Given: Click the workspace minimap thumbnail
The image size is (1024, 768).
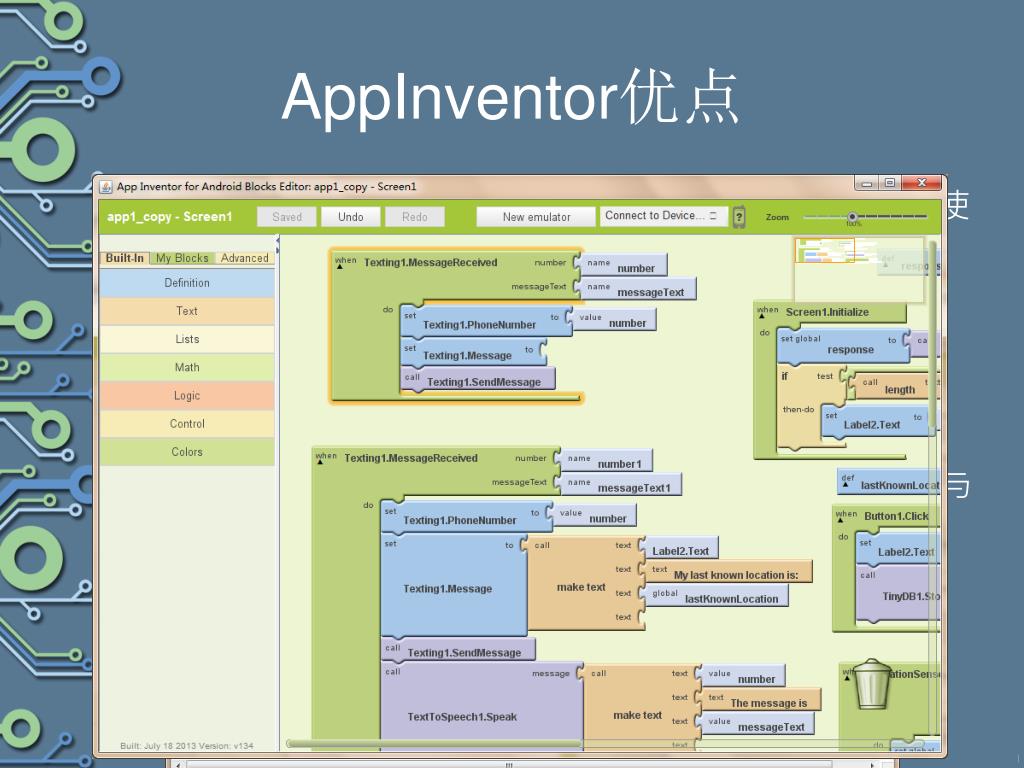Looking at the screenshot, I should point(859,269).
